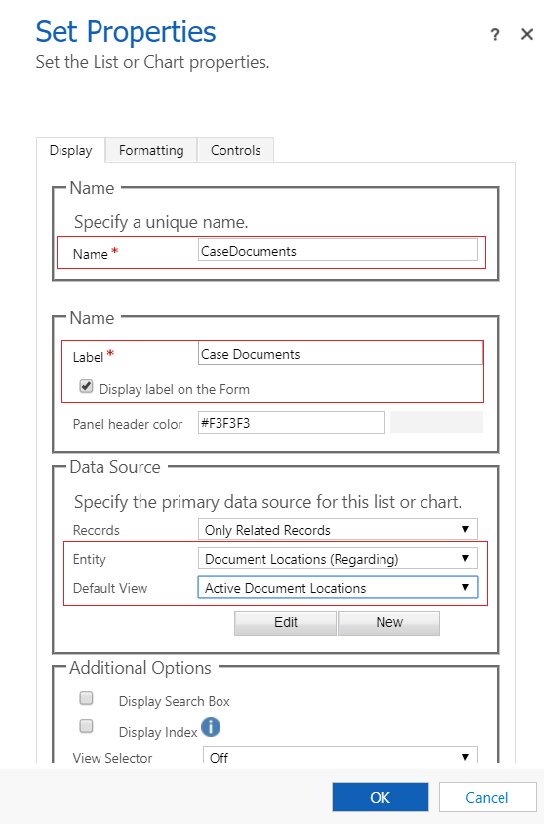Click the Edit view button
Viewport: 544px width, 824px height.
point(285,623)
